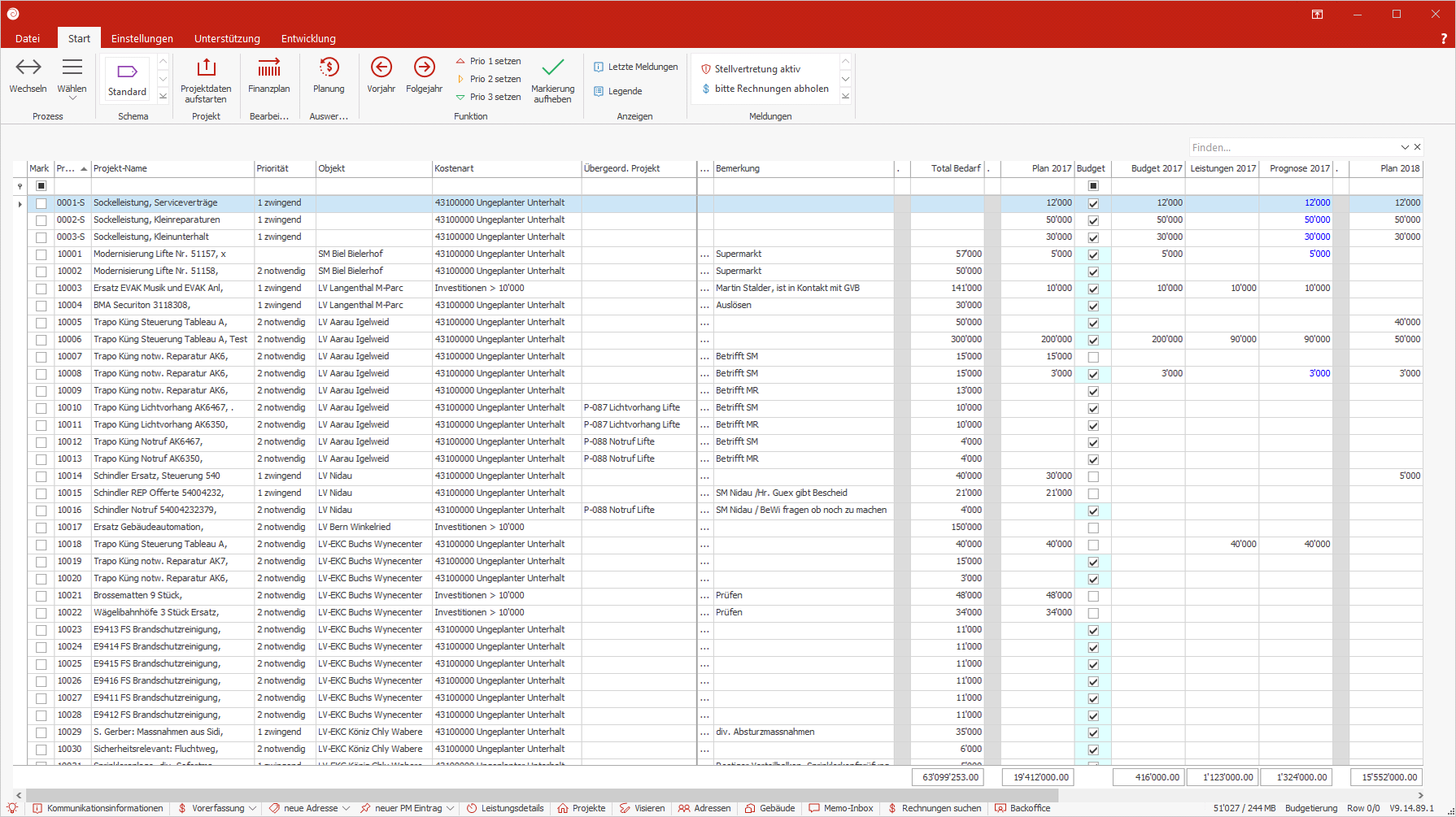The height and width of the screenshot is (817, 1456).
Task: Expand neuer PM Eintrag dropdown arrow
Action: click(x=450, y=808)
